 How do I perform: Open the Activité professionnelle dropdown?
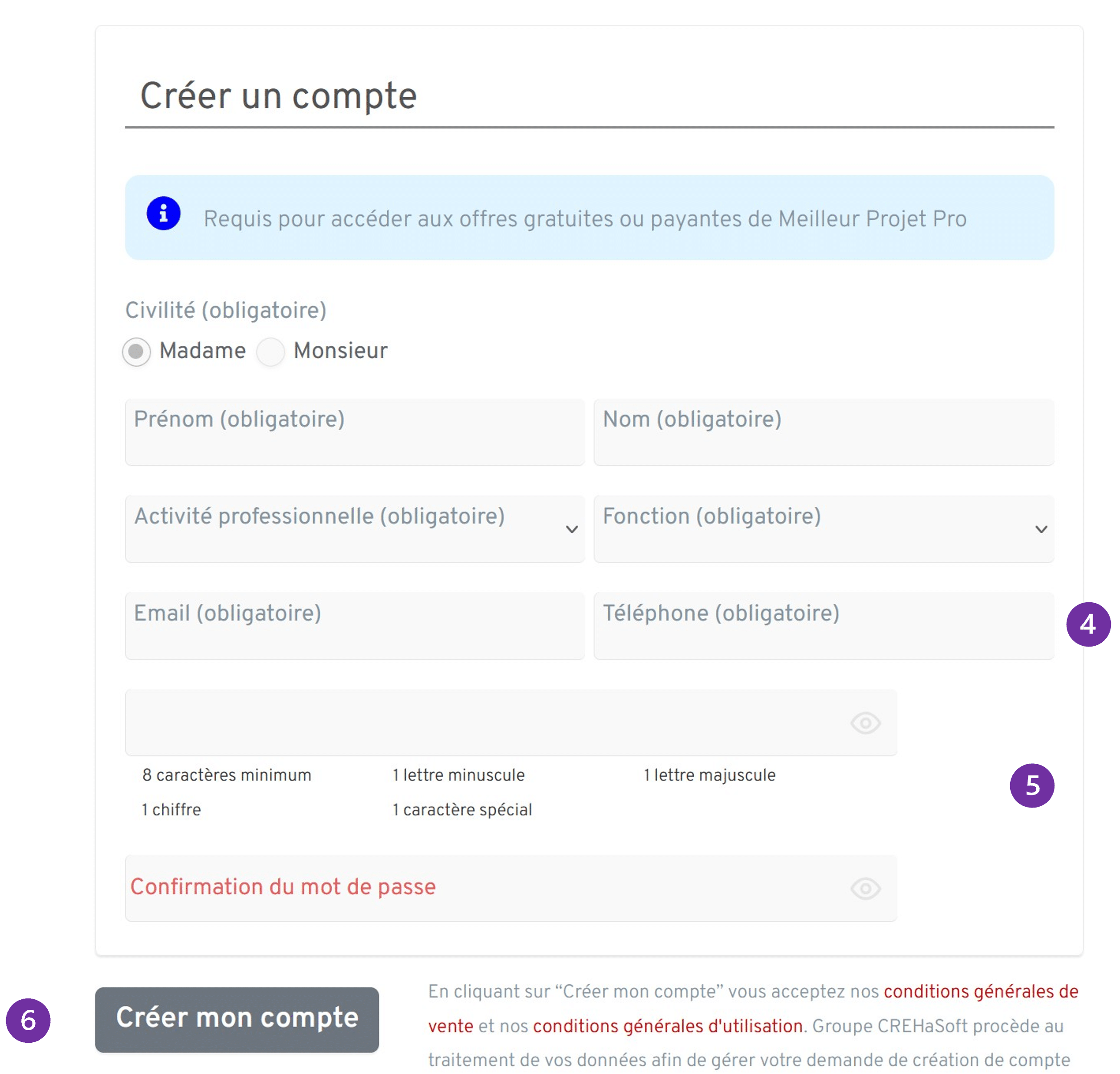(x=354, y=529)
